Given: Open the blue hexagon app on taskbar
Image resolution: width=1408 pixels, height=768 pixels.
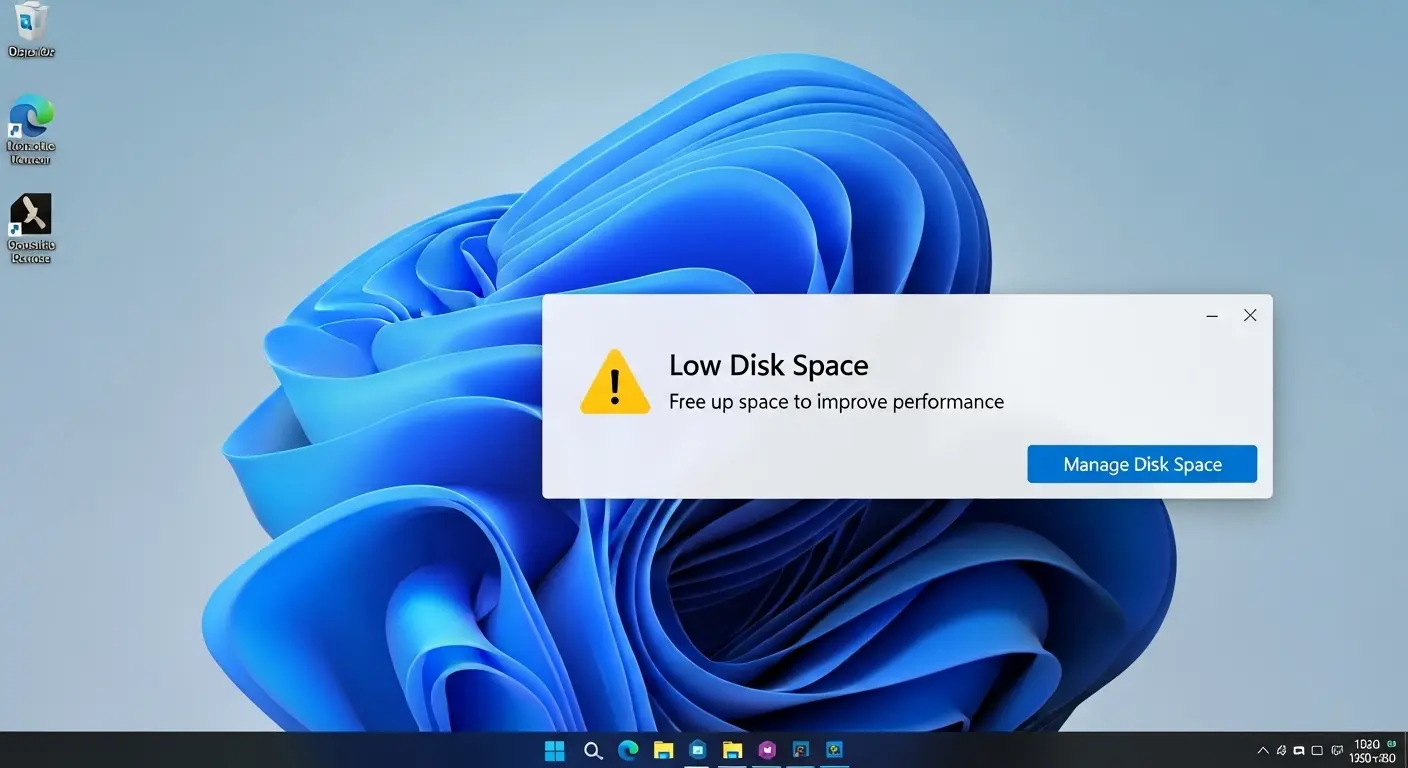Looking at the screenshot, I should 698,750.
